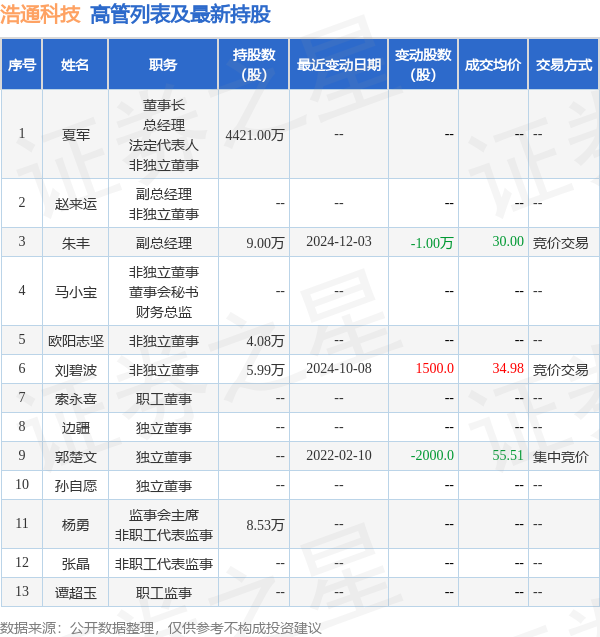
Task: Click the holding 5.99万
Action: coord(265,370)
